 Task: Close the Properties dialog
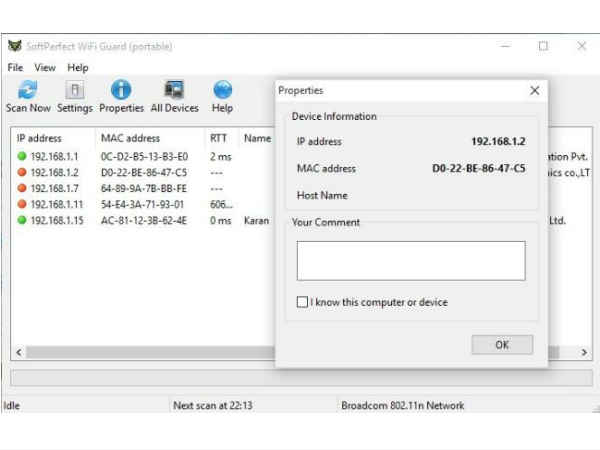[535, 91]
